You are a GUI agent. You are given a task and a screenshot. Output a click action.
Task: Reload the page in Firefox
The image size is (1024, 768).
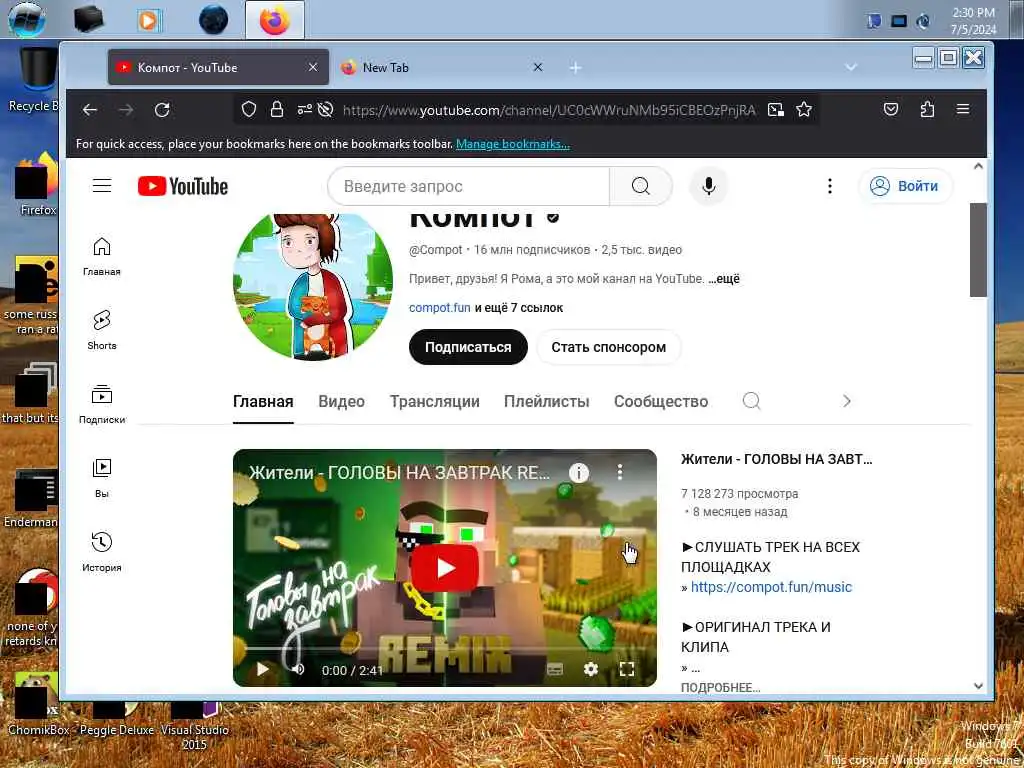click(162, 110)
